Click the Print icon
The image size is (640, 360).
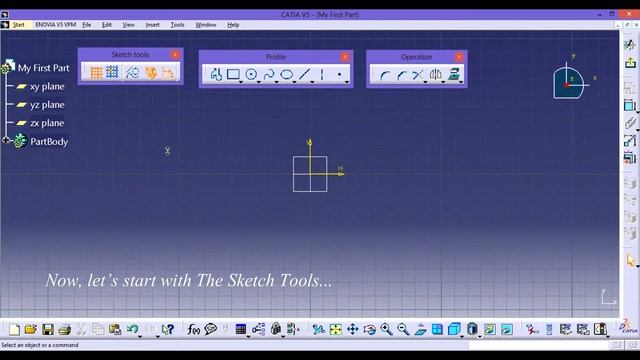pos(64,329)
